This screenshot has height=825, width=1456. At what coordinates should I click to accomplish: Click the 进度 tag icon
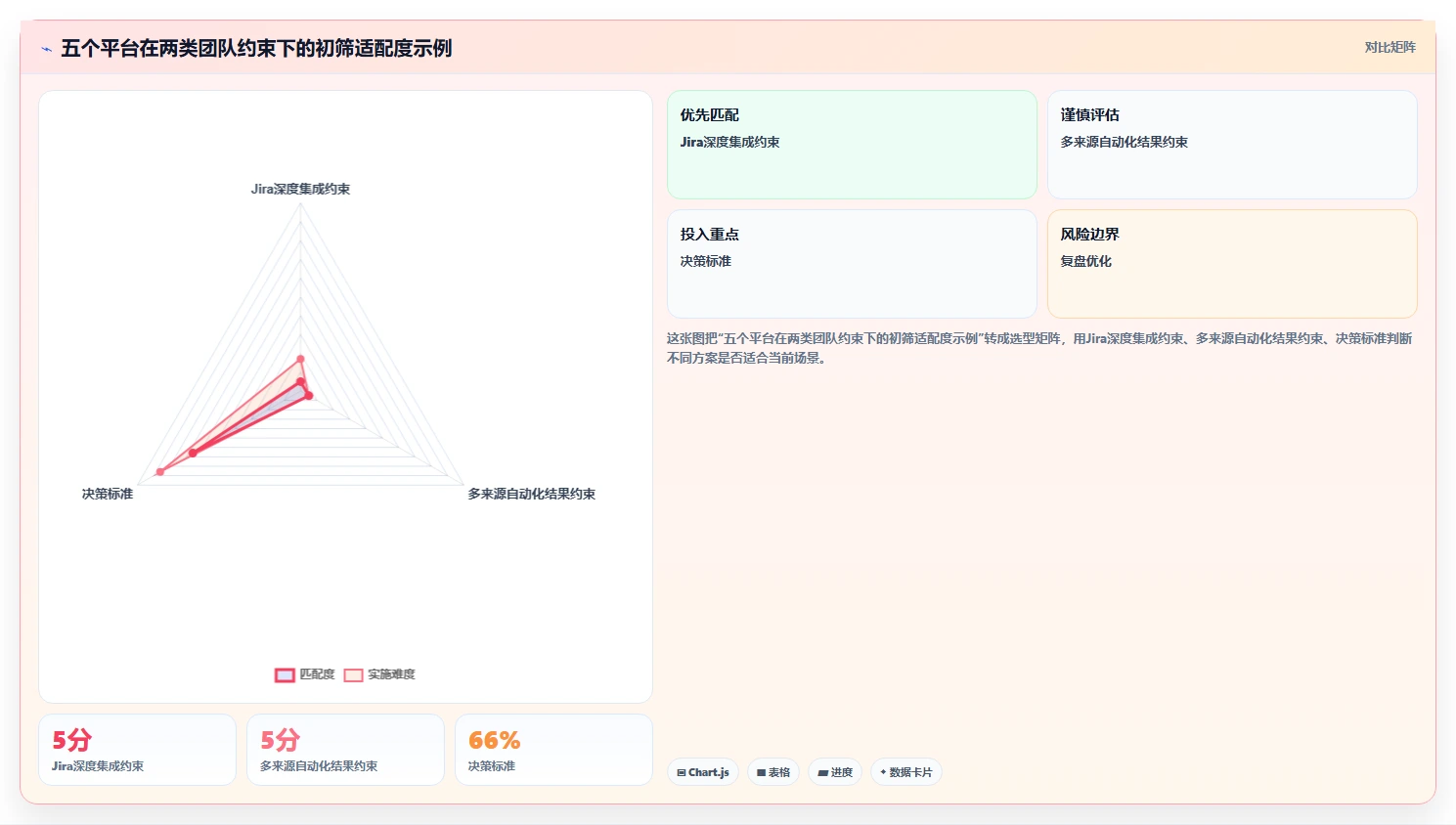(823, 772)
